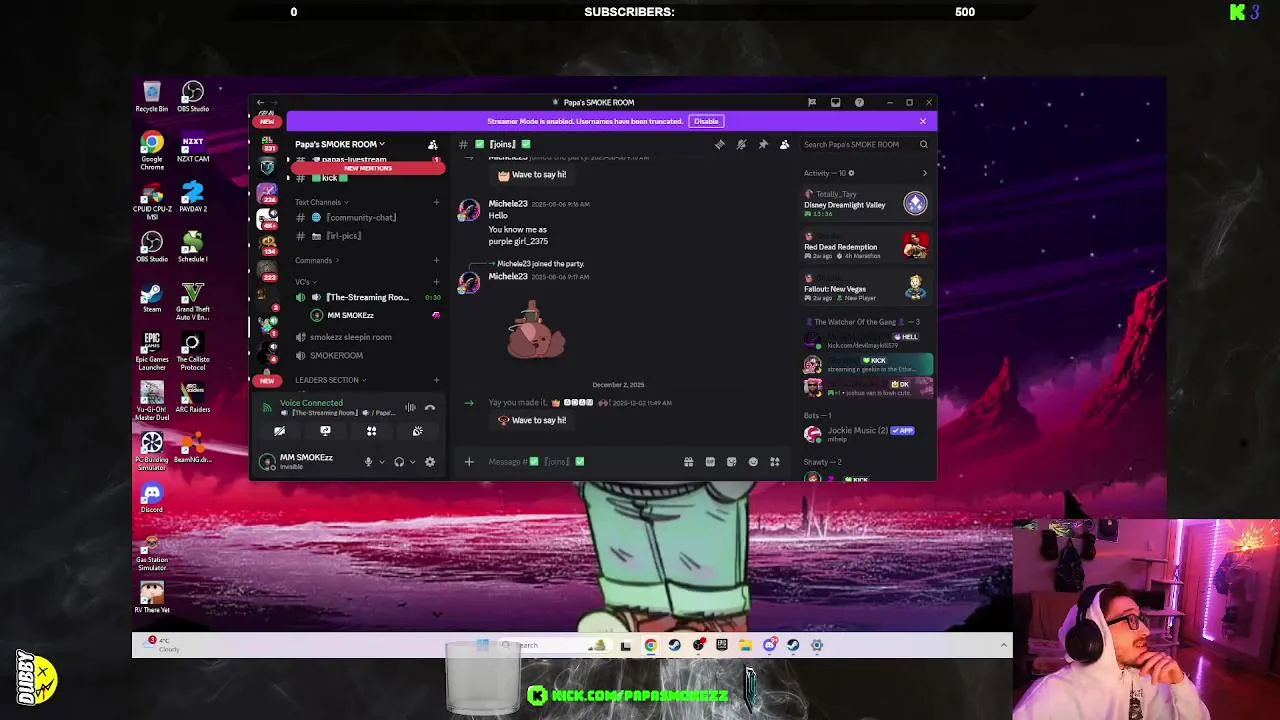
Task: Click the flag icon in Discord title bar
Action: point(812,102)
